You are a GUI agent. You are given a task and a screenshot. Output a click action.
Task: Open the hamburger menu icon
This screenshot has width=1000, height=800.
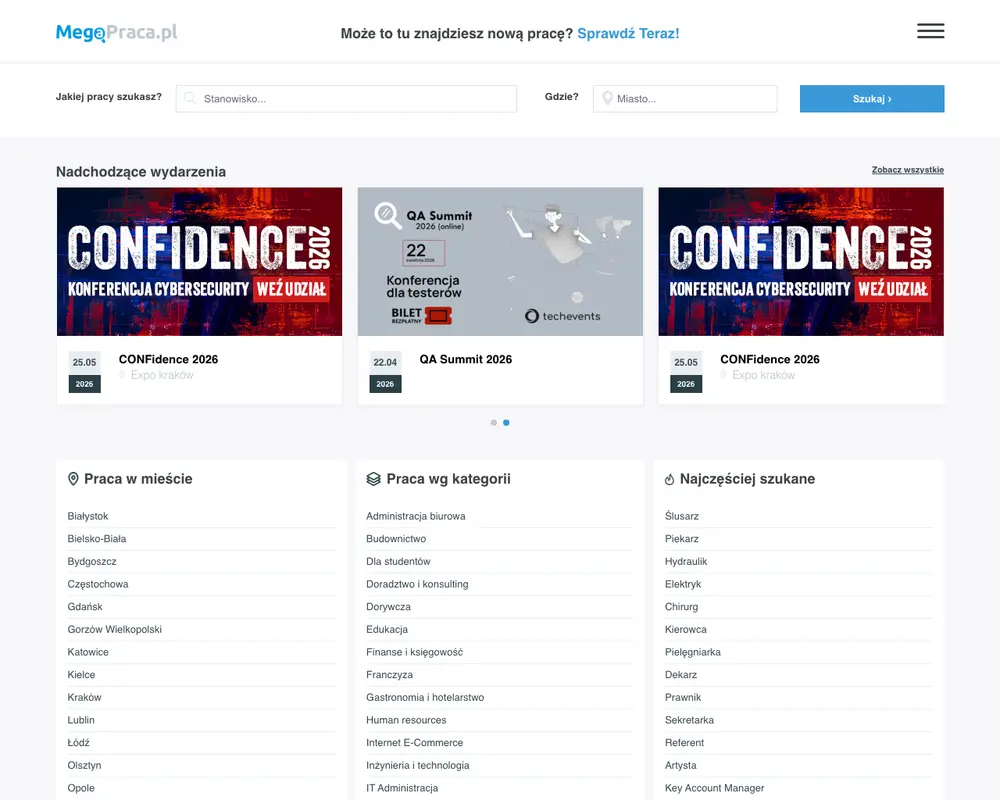[x=930, y=31]
